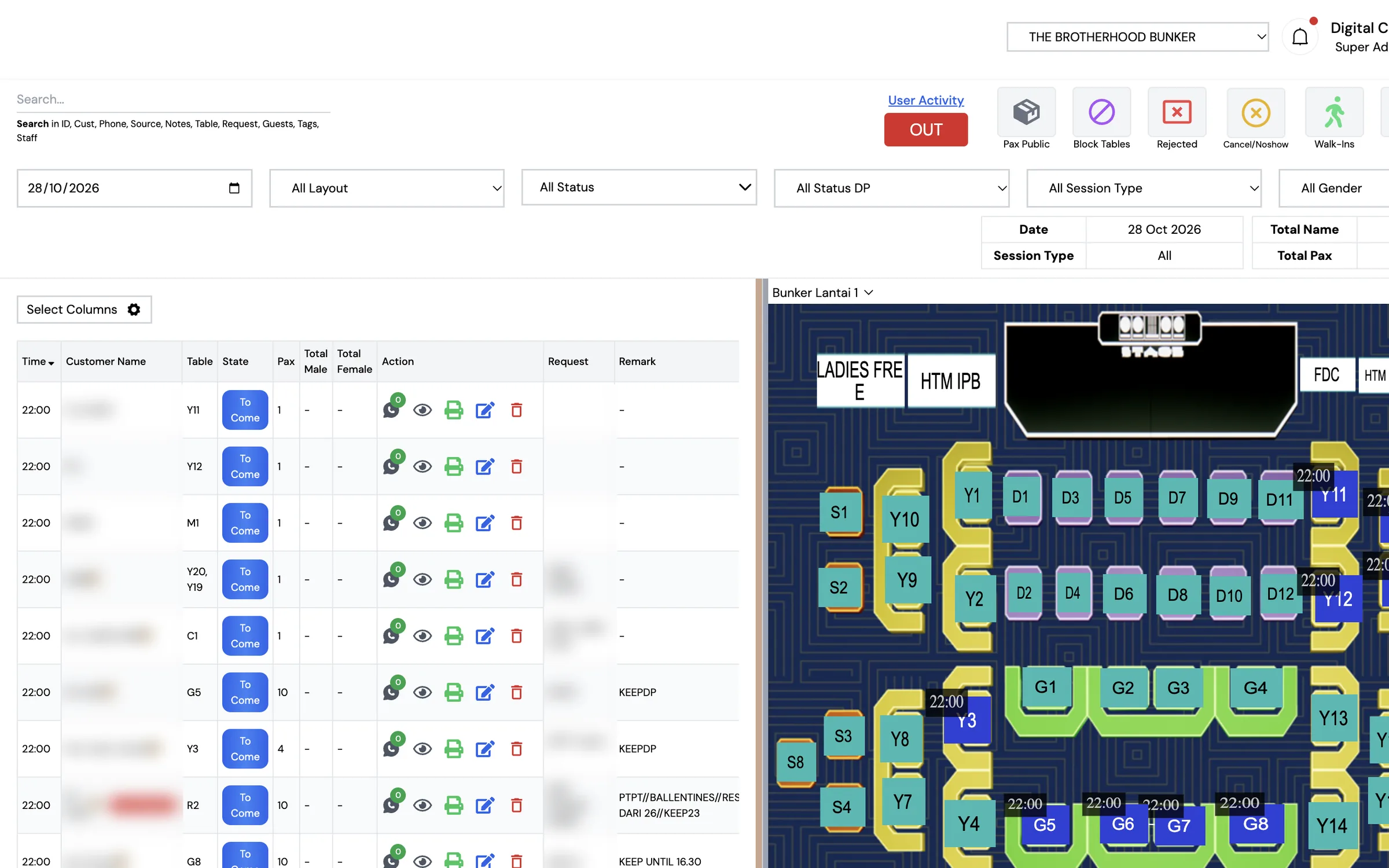1389x868 pixels.
Task: Click To Come state for G5
Action: click(x=245, y=692)
